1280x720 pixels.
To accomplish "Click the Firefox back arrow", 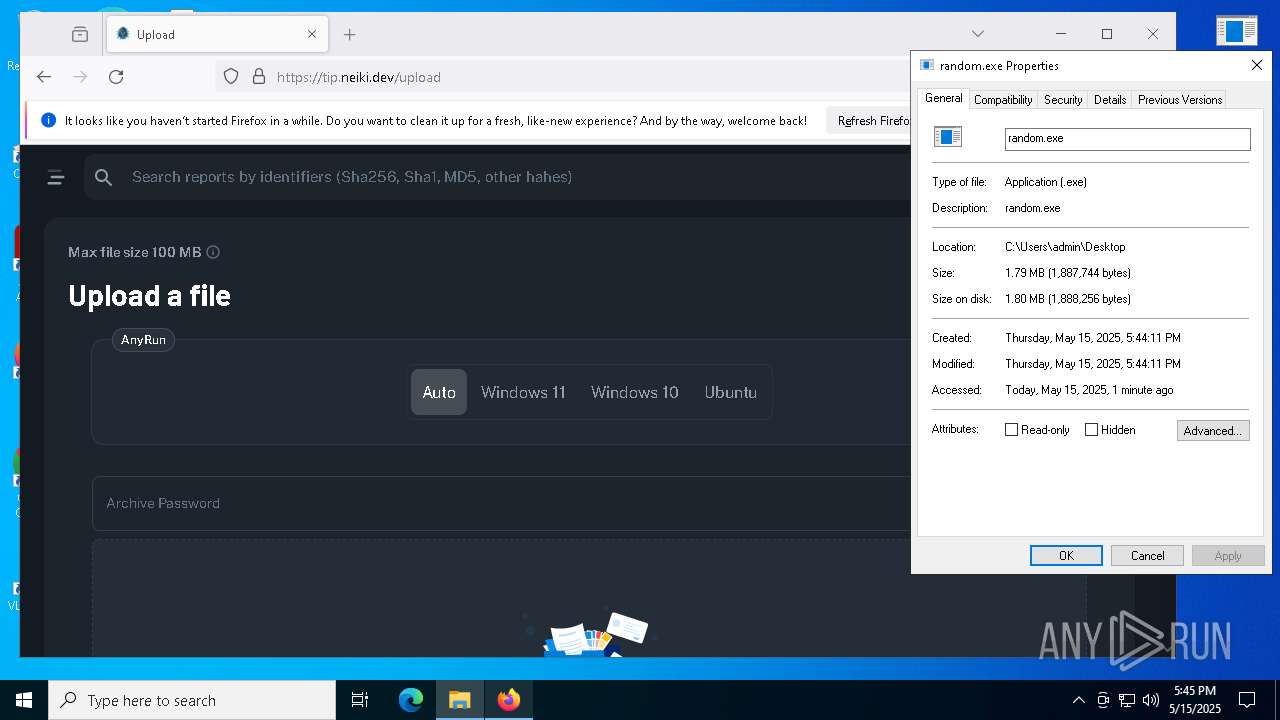I will (x=44, y=77).
